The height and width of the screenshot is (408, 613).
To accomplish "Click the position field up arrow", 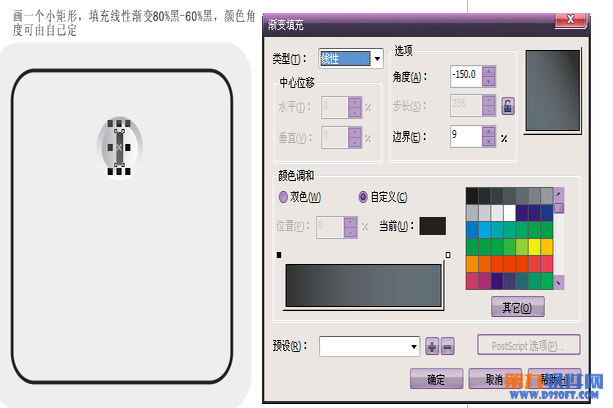I will [350, 223].
